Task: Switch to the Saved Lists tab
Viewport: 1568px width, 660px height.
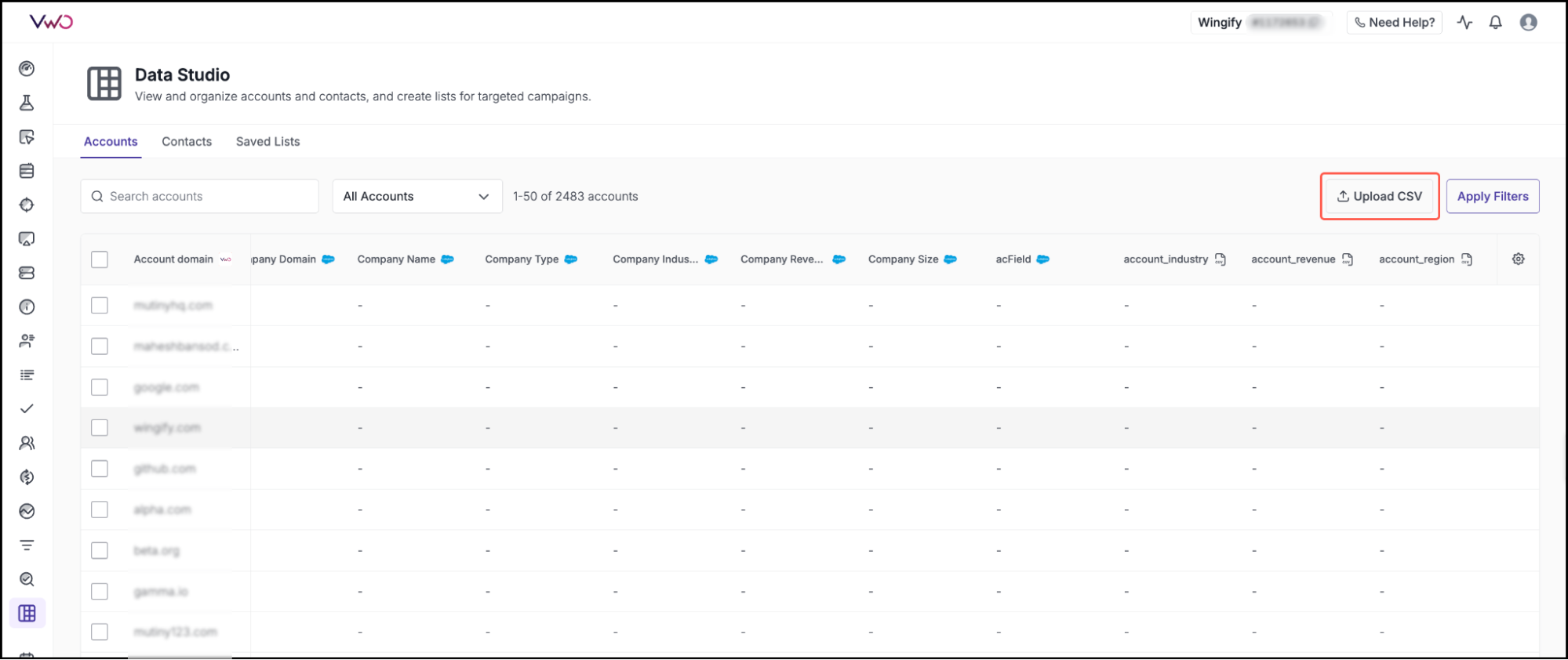Action: [268, 142]
